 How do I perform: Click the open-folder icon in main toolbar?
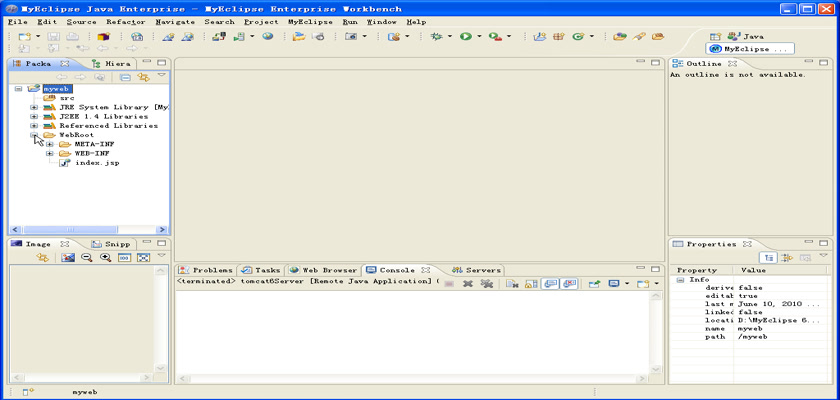[299, 36]
